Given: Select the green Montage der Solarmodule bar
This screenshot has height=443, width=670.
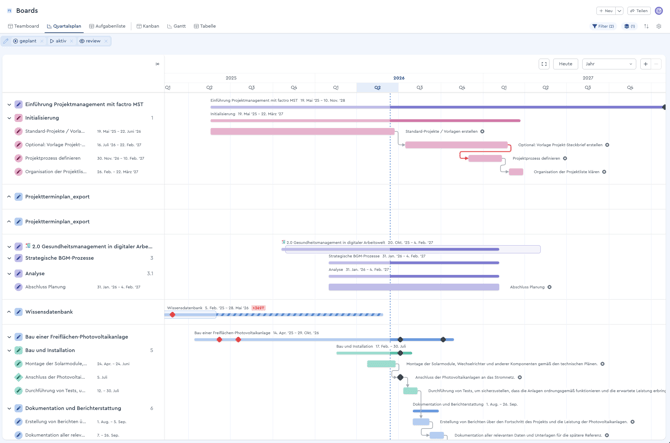Looking at the screenshot, I should 381,364.
